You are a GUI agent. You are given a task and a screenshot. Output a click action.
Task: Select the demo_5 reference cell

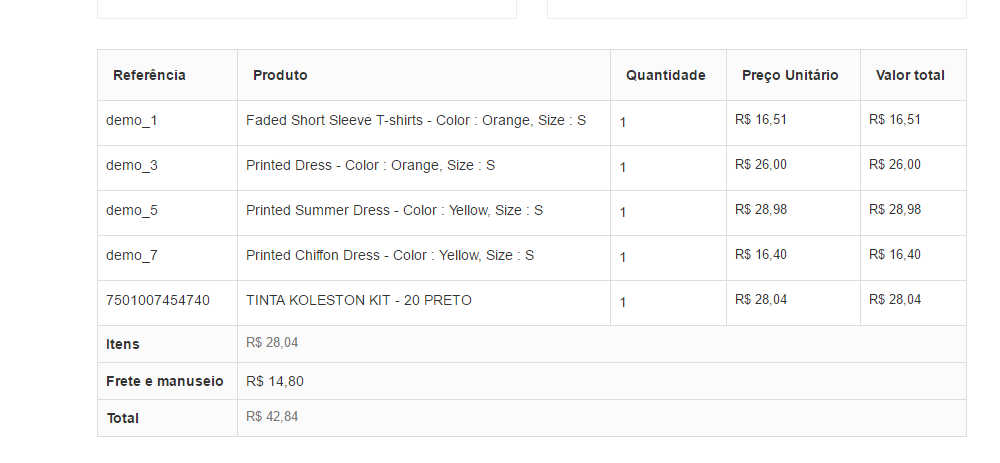[x=132, y=211]
